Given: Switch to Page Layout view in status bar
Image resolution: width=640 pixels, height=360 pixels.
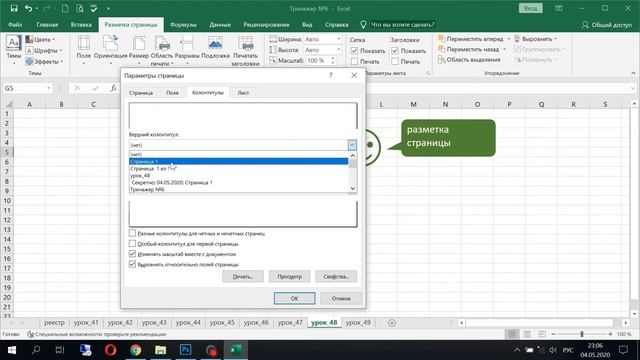Looking at the screenshot, I should (x=527, y=334).
